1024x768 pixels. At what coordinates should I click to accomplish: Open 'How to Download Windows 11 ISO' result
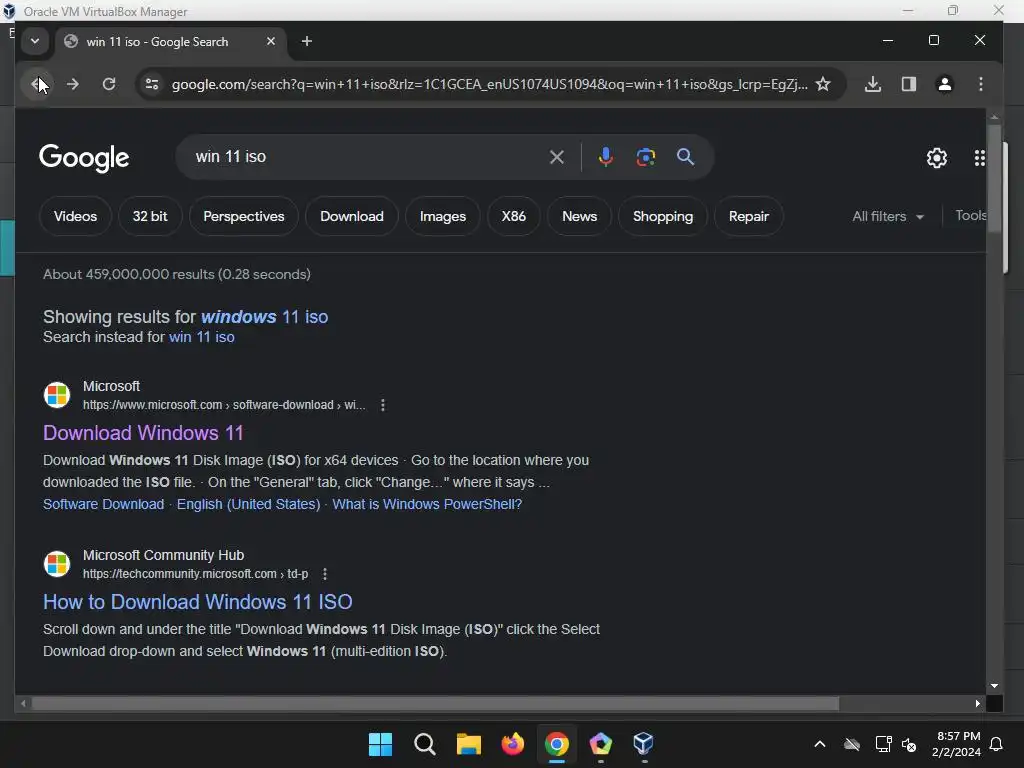198,601
